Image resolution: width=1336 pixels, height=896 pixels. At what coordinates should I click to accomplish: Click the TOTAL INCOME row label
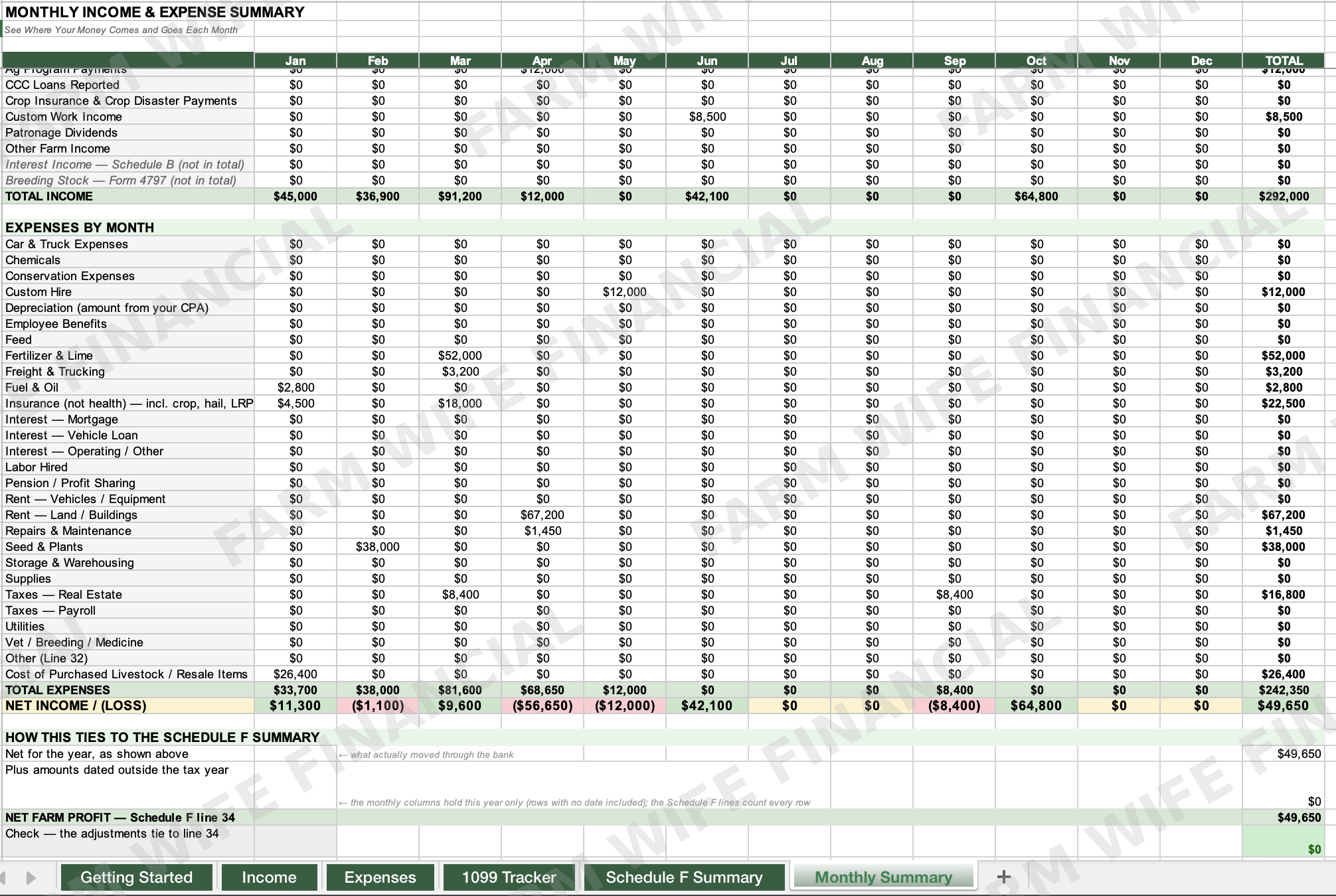[x=128, y=196]
